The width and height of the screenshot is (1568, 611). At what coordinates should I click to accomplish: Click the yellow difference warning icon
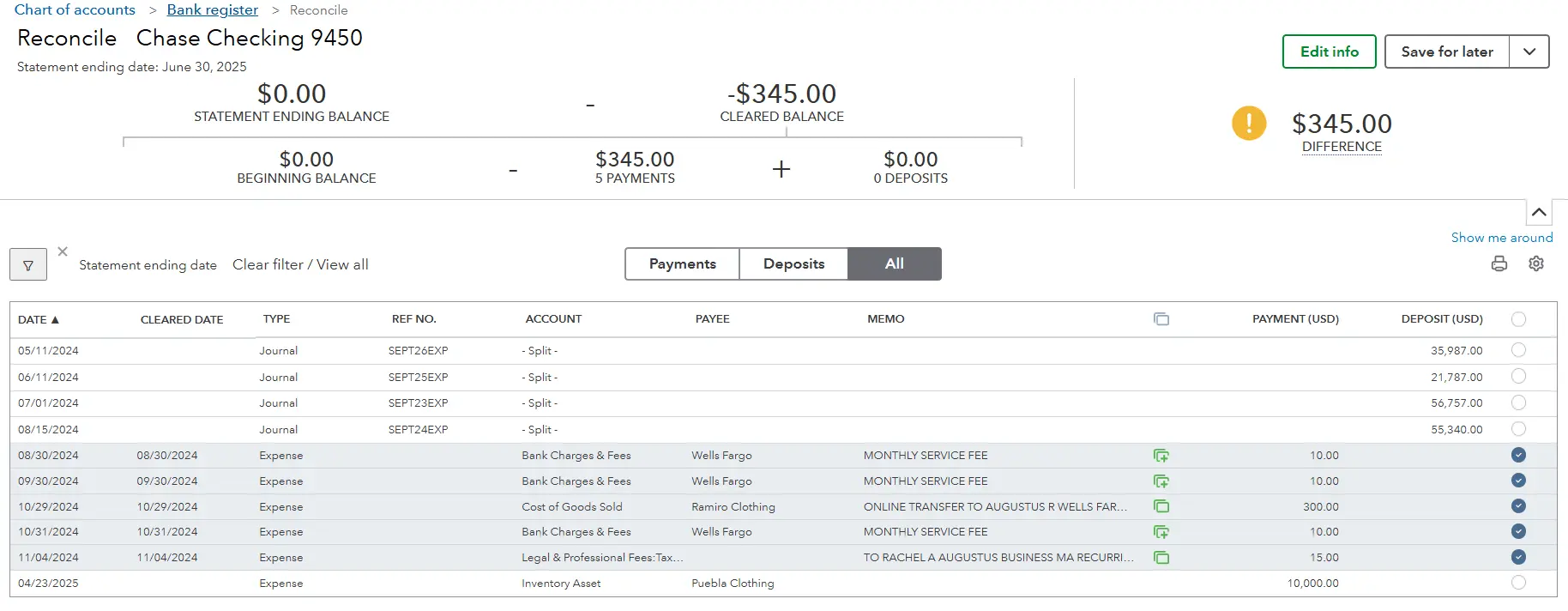(x=1248, y=124)
